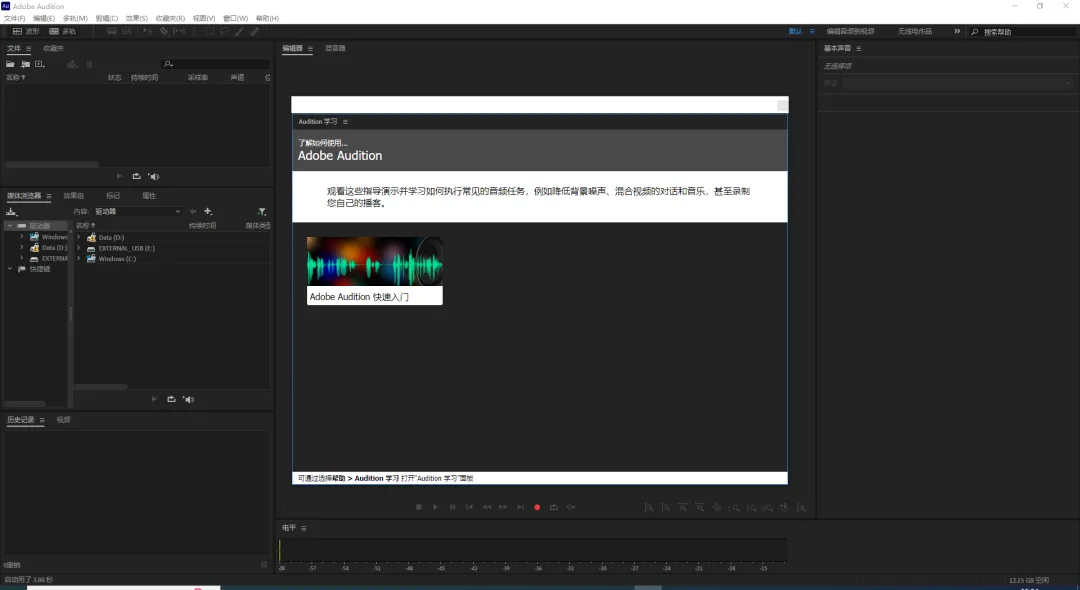Switch to Waveform (波形) view
The image size is (1080, 590).
coord(26,31)
